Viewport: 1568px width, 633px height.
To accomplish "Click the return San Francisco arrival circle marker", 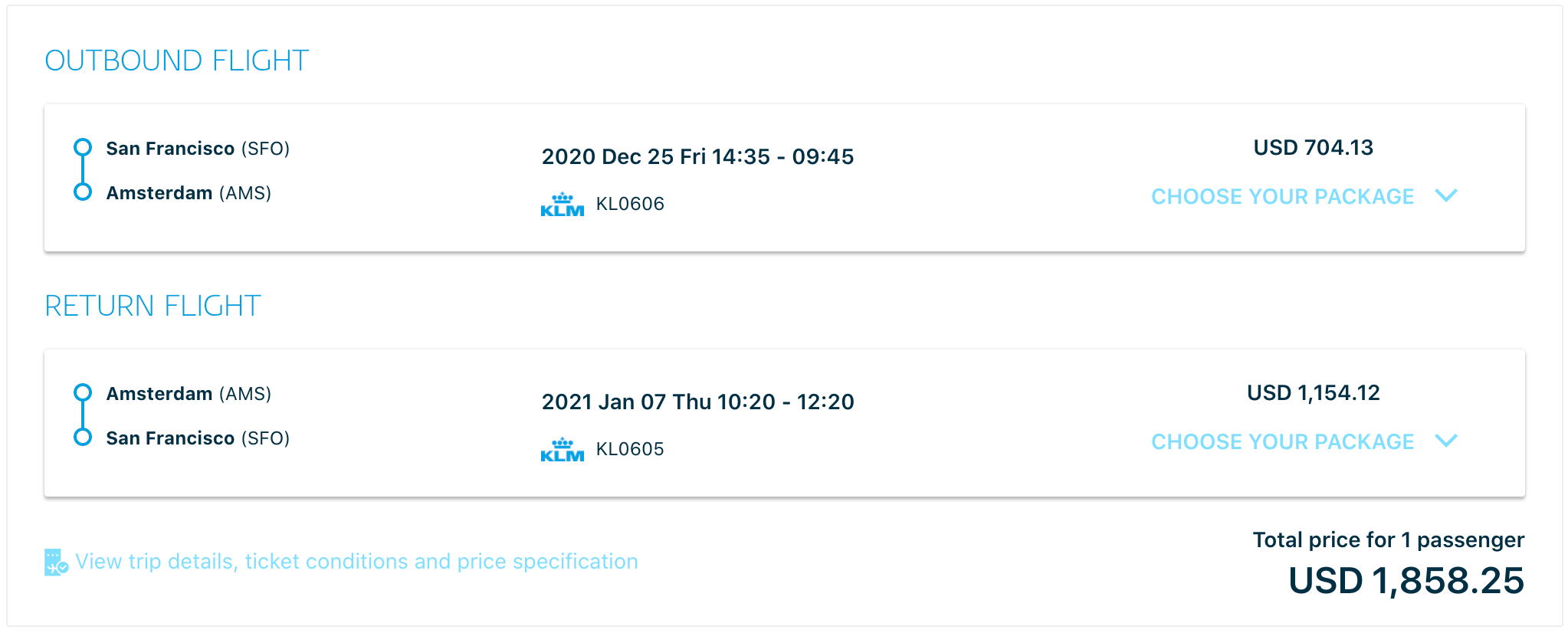I will click(x=83, y=438).
